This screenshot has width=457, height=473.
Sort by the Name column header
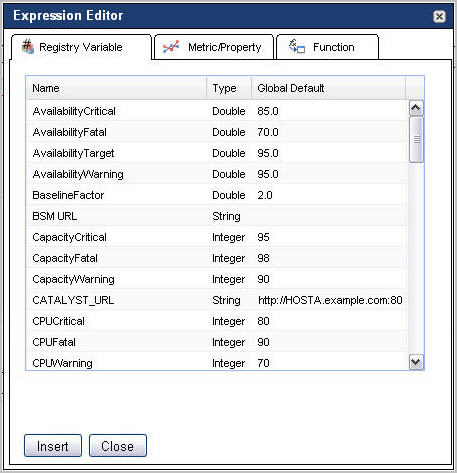(116, 88)
